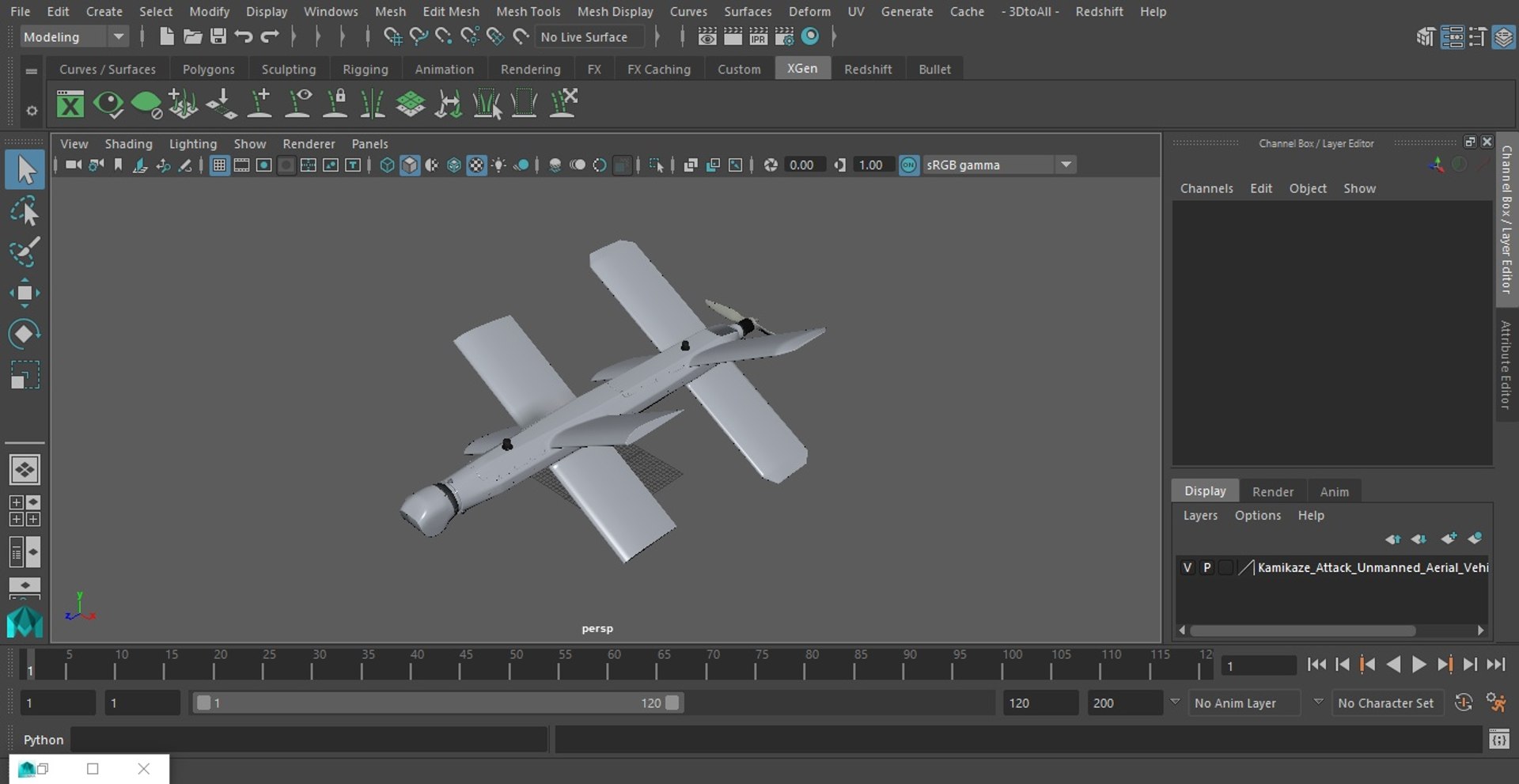
Task: Redo the last action
Action: pos(270,36)
